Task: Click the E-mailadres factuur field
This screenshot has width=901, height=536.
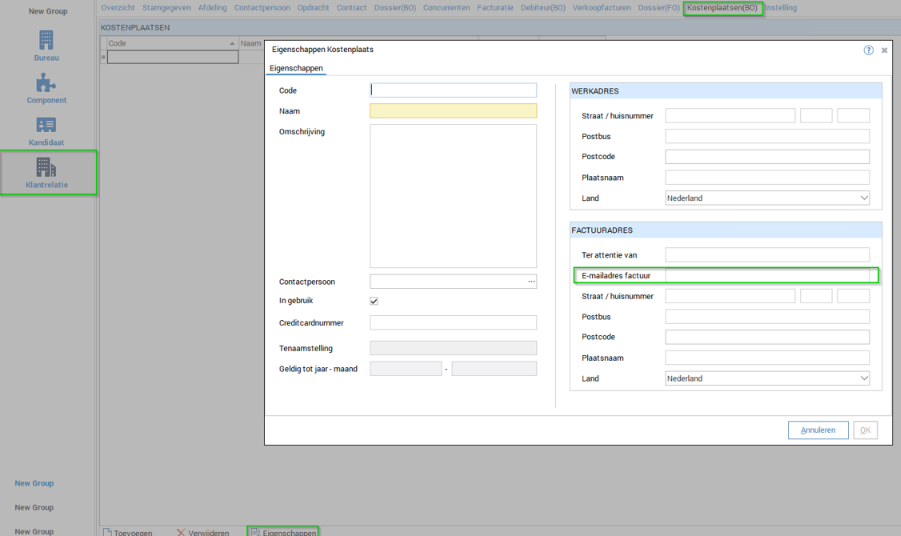Action: (x=767, y=275)
